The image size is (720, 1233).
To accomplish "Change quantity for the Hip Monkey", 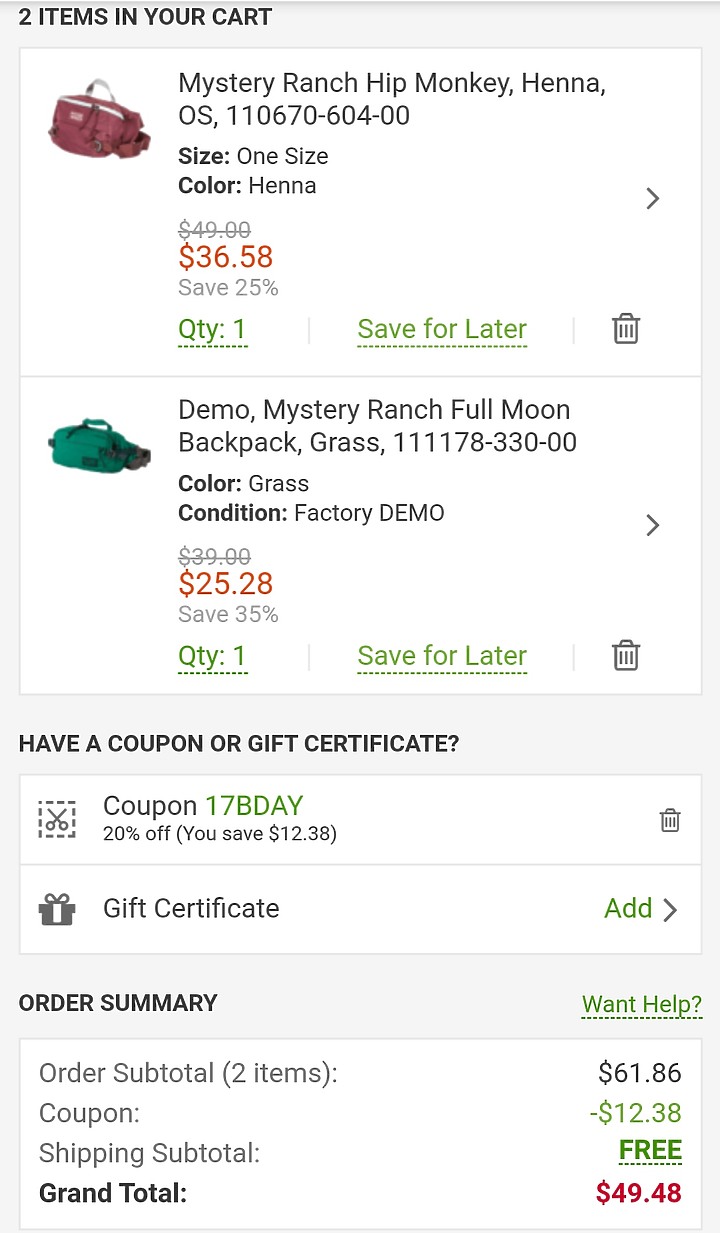I will click(212, 329).
